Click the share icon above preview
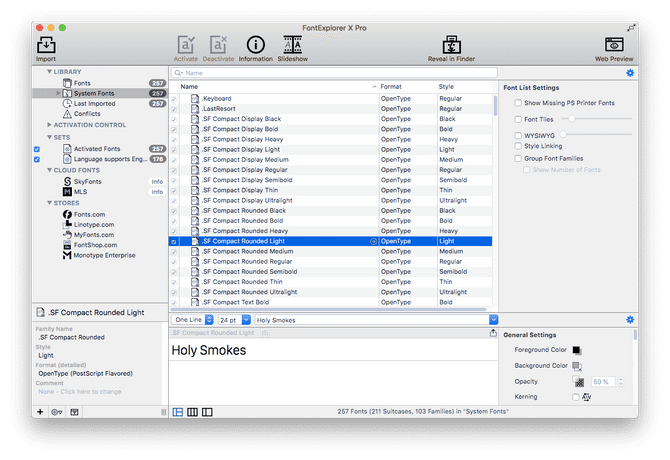The width and height of the screenshot is (670, 460). [x=493, y=333]
